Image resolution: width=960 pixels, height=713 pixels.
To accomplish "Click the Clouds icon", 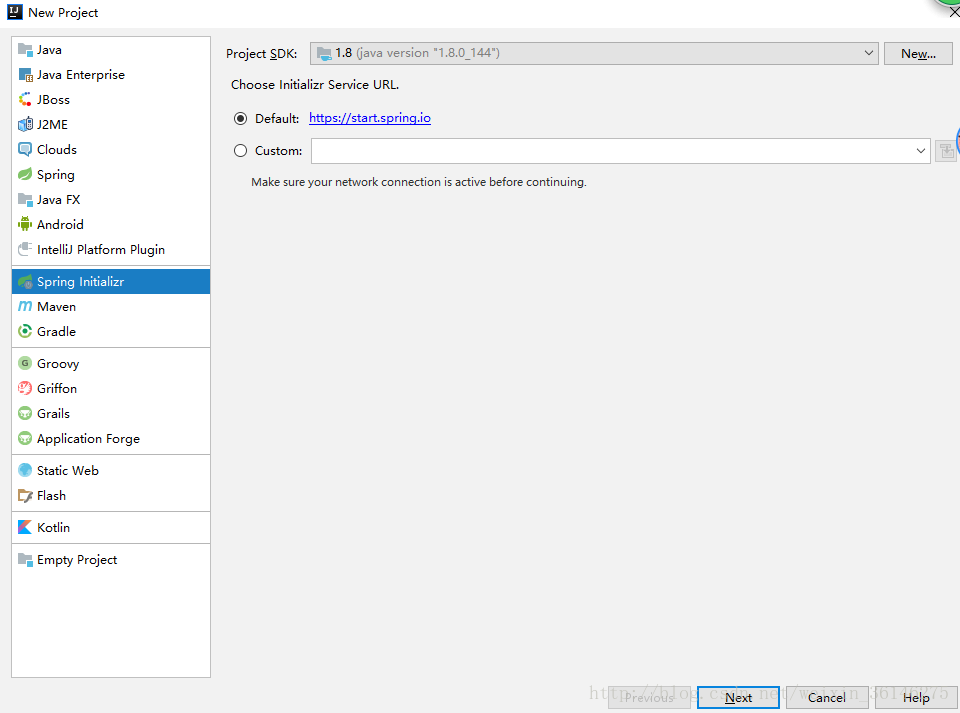I will point(25,149).
